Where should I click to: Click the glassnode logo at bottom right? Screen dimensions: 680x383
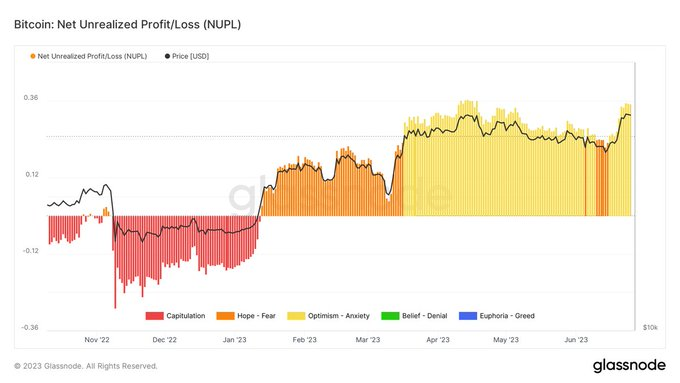[x=629, y=366]
